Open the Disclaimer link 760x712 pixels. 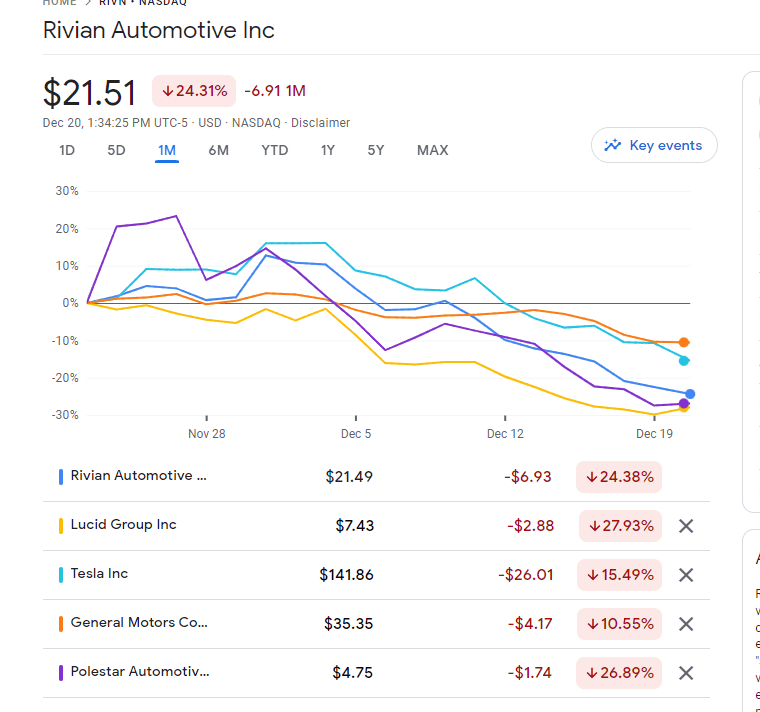tap(320, 123)
